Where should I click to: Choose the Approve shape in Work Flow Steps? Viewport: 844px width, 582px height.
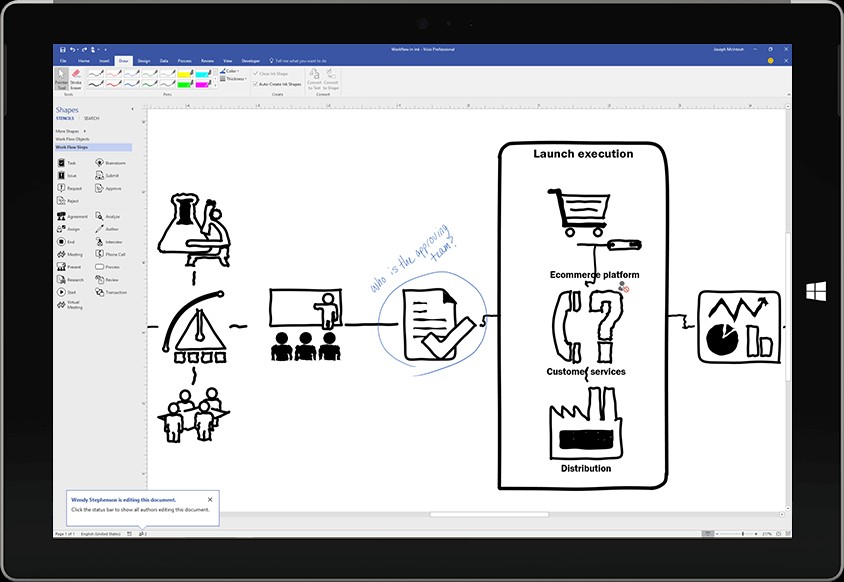click(100, 188)
